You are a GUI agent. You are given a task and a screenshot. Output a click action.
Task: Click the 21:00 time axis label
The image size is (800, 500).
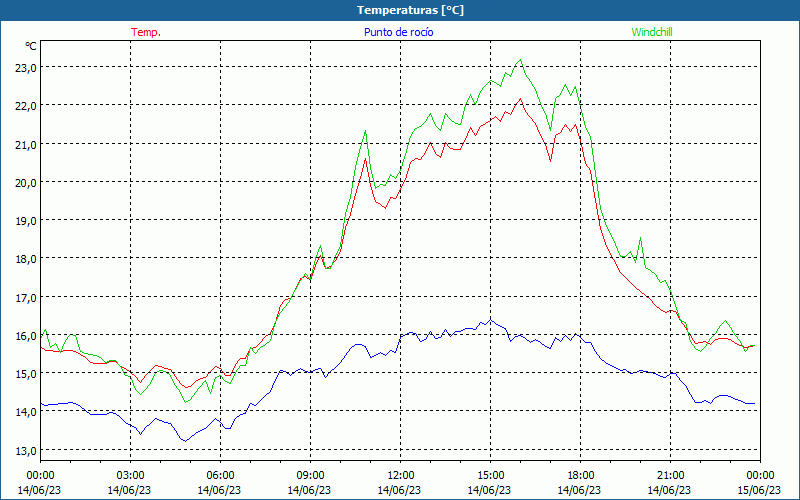tap(670, 476)
